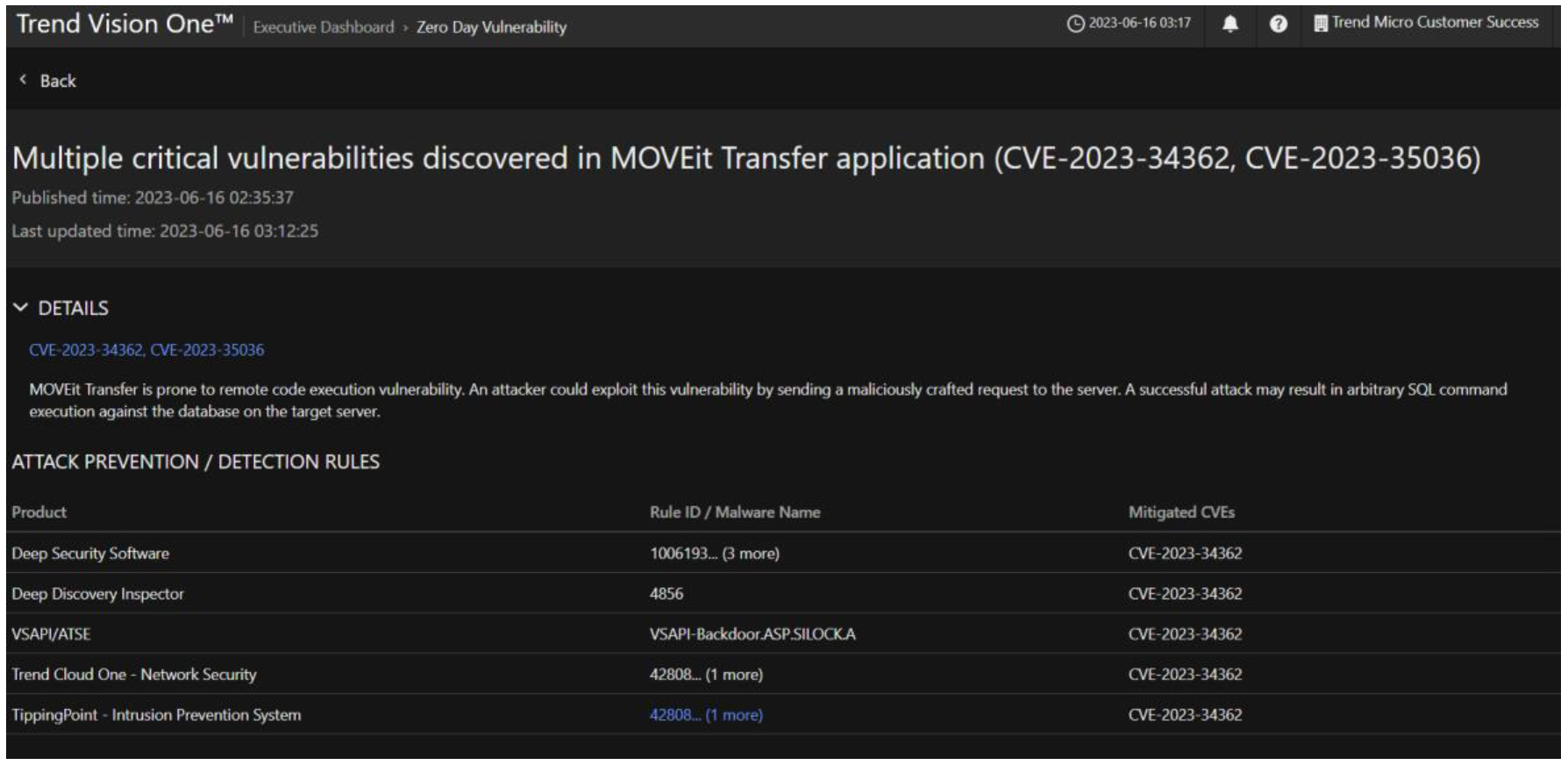The height and width of the screenshot is (765, 1568).
Task: Click CVE-2023-34362 in the VSAPI/ATSE row
Action: coord(1185,634)
